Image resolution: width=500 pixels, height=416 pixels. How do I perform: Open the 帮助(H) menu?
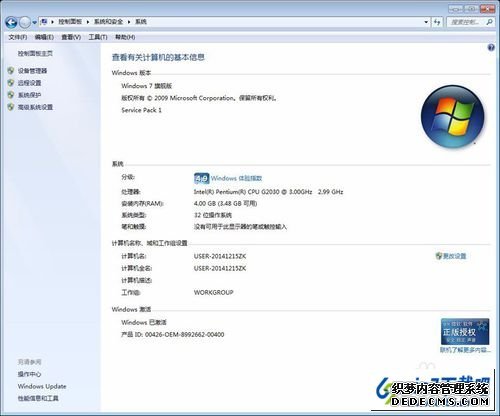tap(125, 37)
